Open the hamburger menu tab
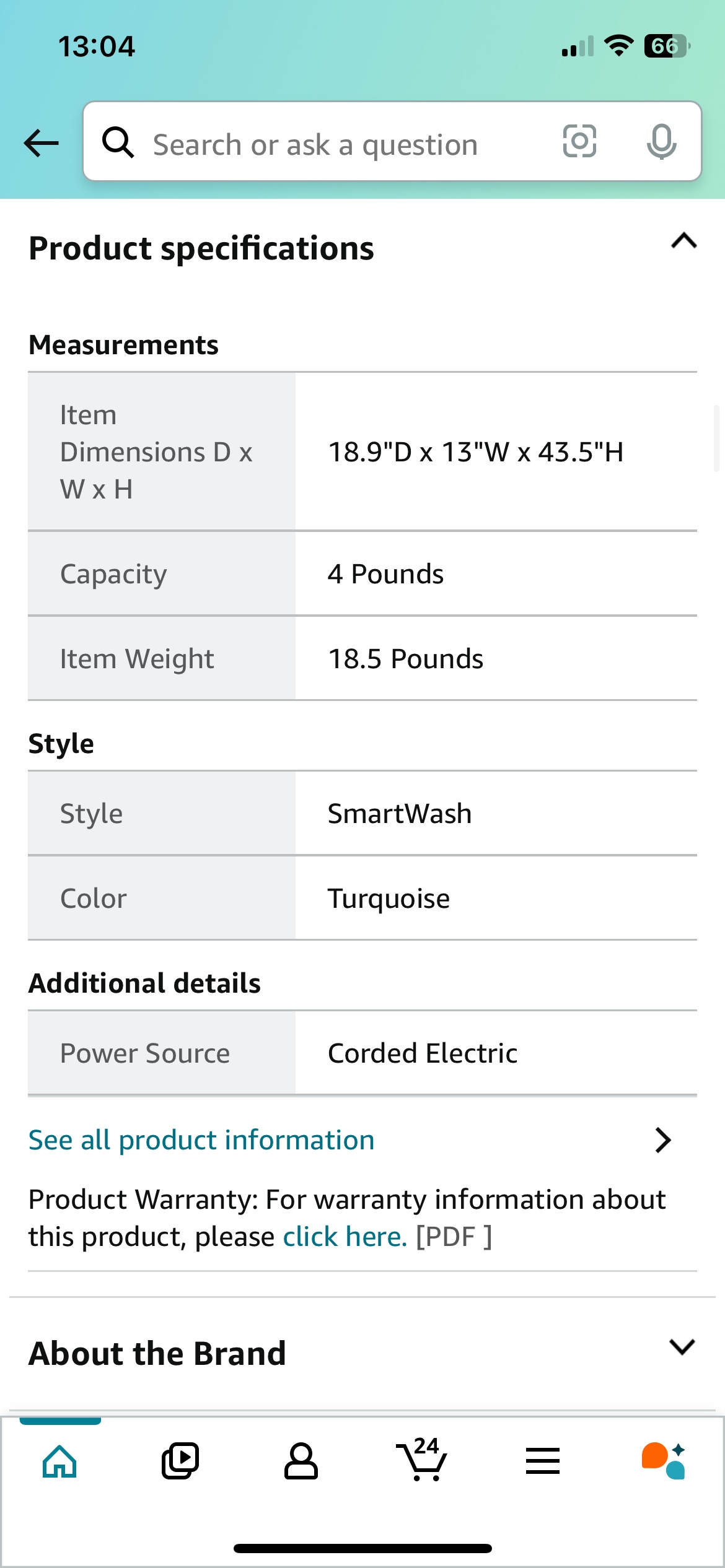Image resolution: width=725 pixels, height=1568 pixels. coord(543,1461)
